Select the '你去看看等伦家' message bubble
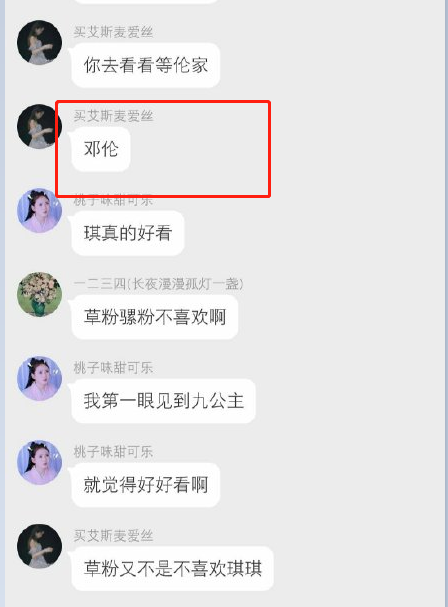This screenshot has width=448, height=607. tap(146, 65)
